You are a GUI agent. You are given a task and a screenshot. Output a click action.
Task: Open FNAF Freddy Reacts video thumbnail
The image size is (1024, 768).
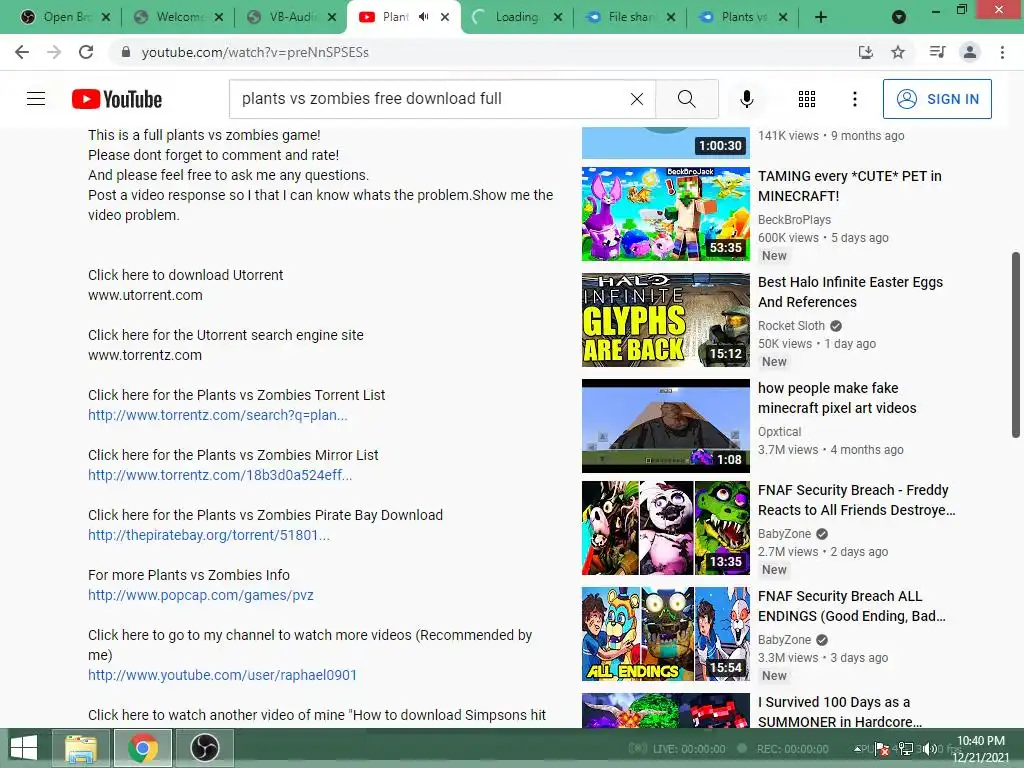665,528
